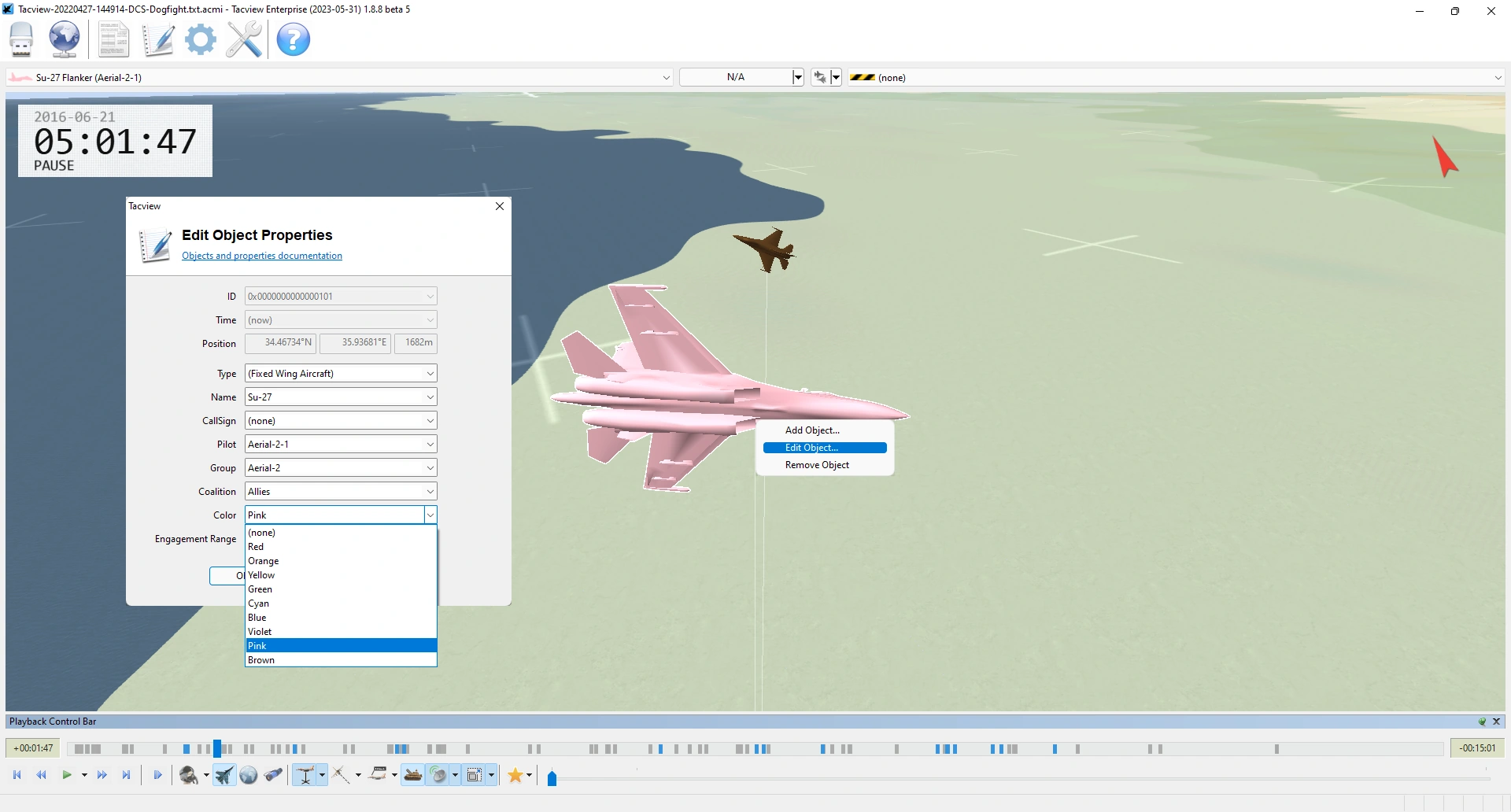Choose Yellow in the Color list
Viewport: 1511px width, 812px height.
(x=341, y=575)
